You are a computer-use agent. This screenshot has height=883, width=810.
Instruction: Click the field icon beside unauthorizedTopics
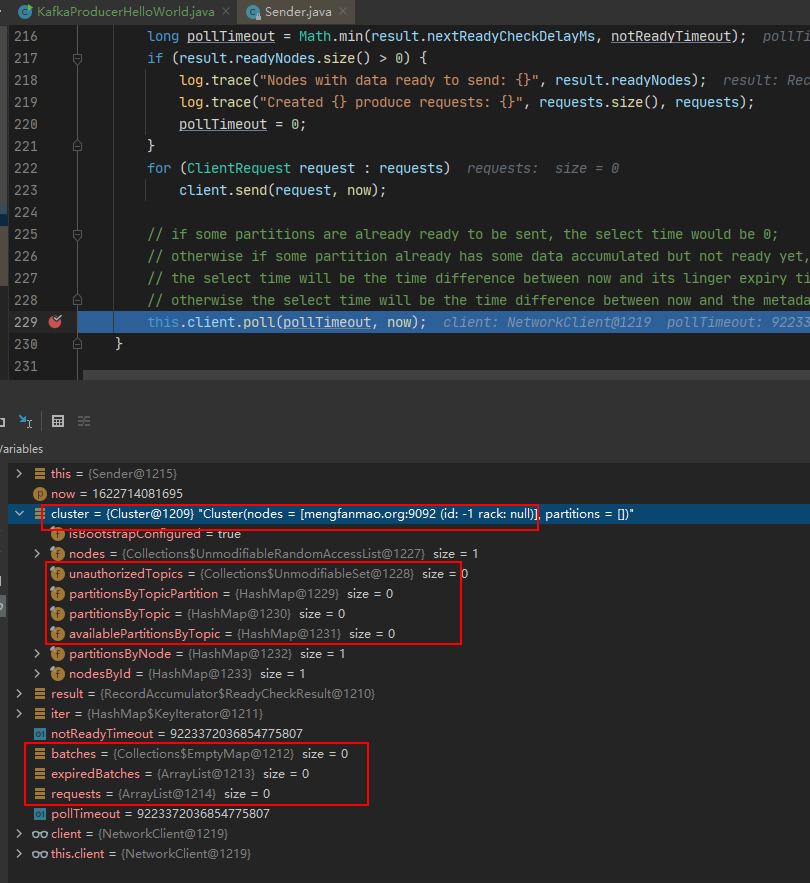click(x=57, y=573)
